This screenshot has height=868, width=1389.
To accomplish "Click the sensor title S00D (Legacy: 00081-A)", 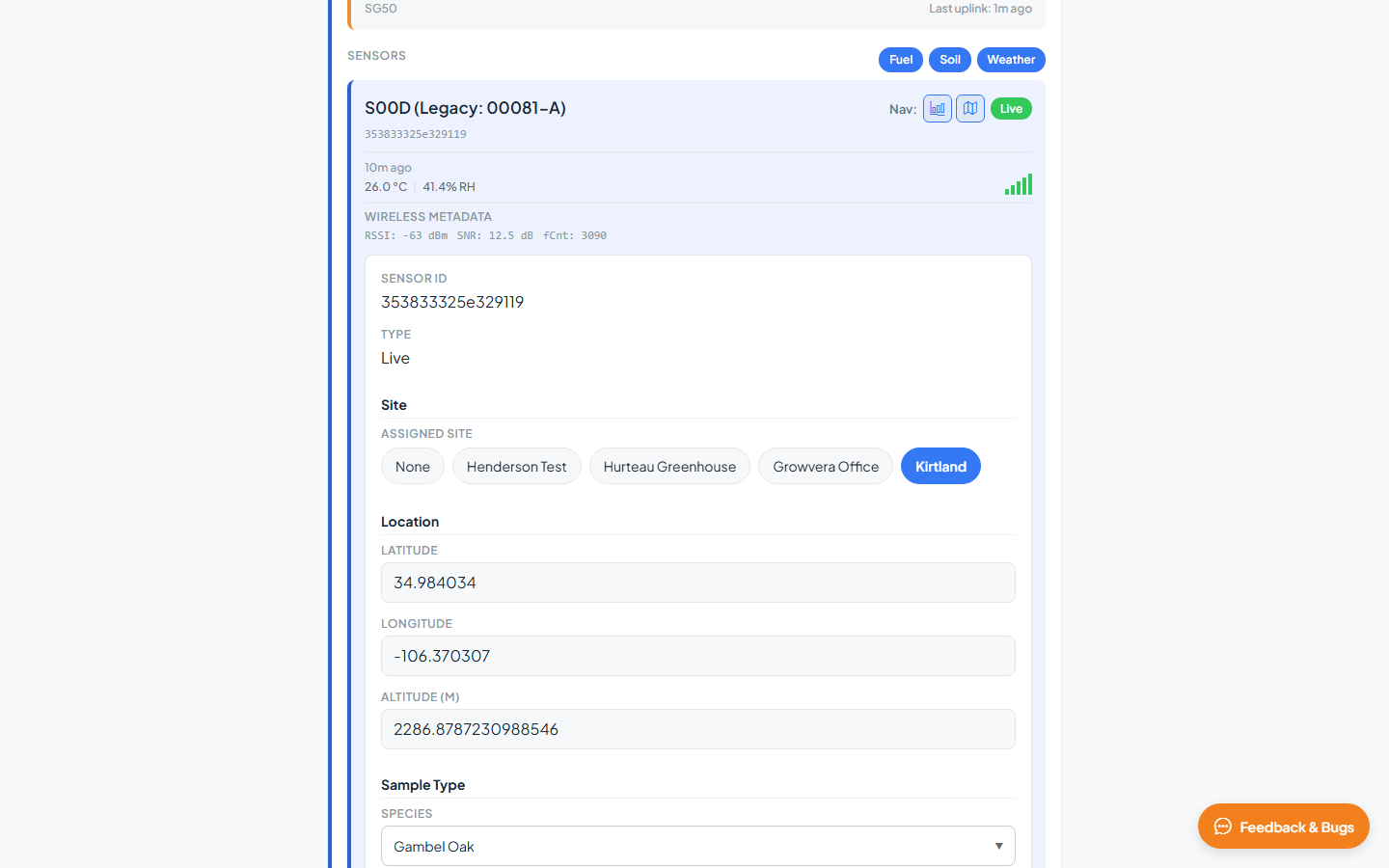I will click(x=465, y=108).
